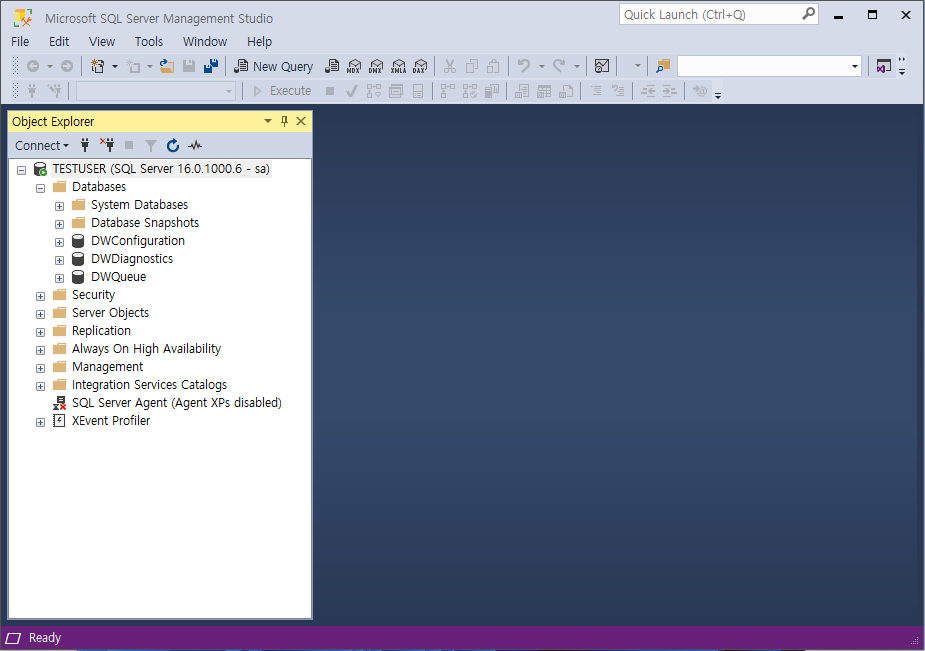This screenshot has width=925, height=651.
Task: Expand the System Databases folder
Action: pyautogui.click(x=60, y=206)
